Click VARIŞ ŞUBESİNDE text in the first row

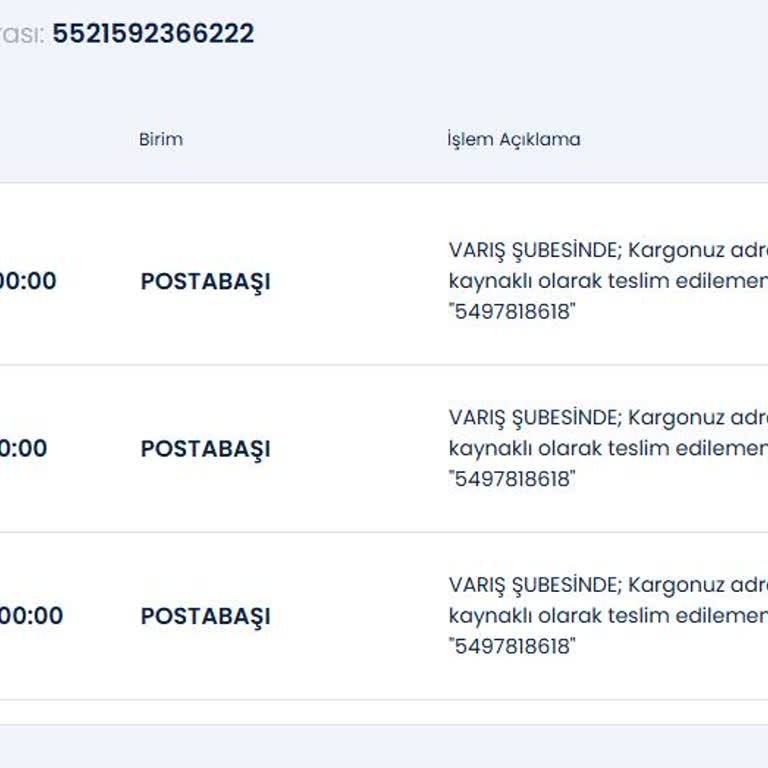[534, 250]
